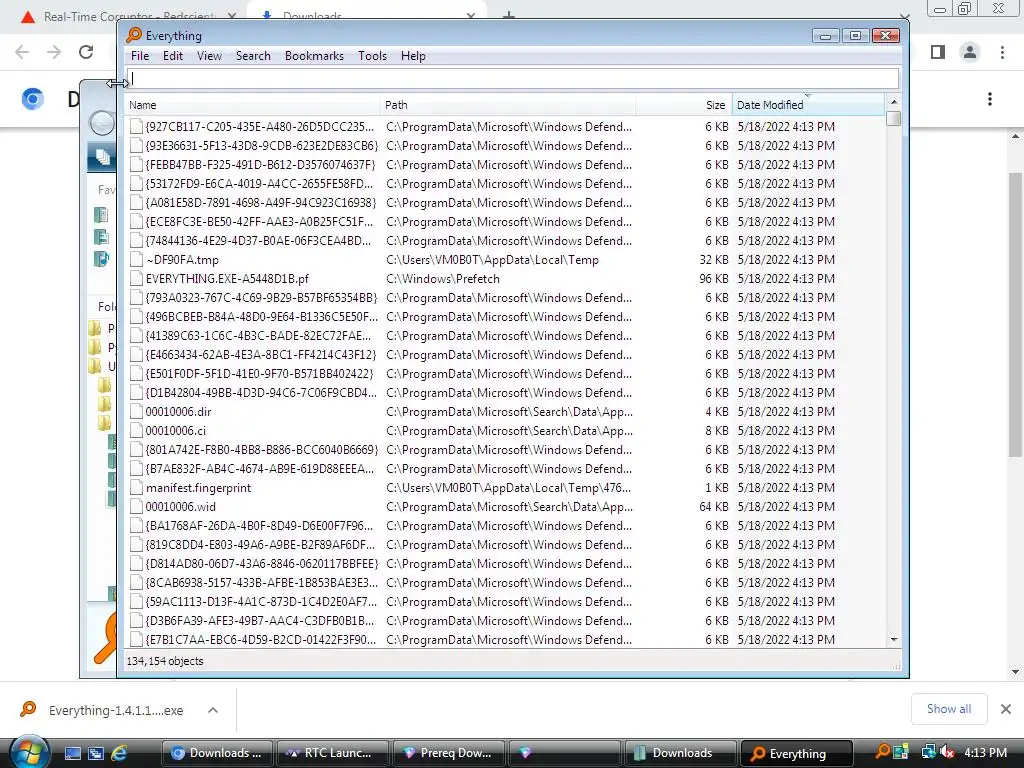Open a new Chrome tab with plus button
This screenshot has height=768, width=1024.
[509, 14]
